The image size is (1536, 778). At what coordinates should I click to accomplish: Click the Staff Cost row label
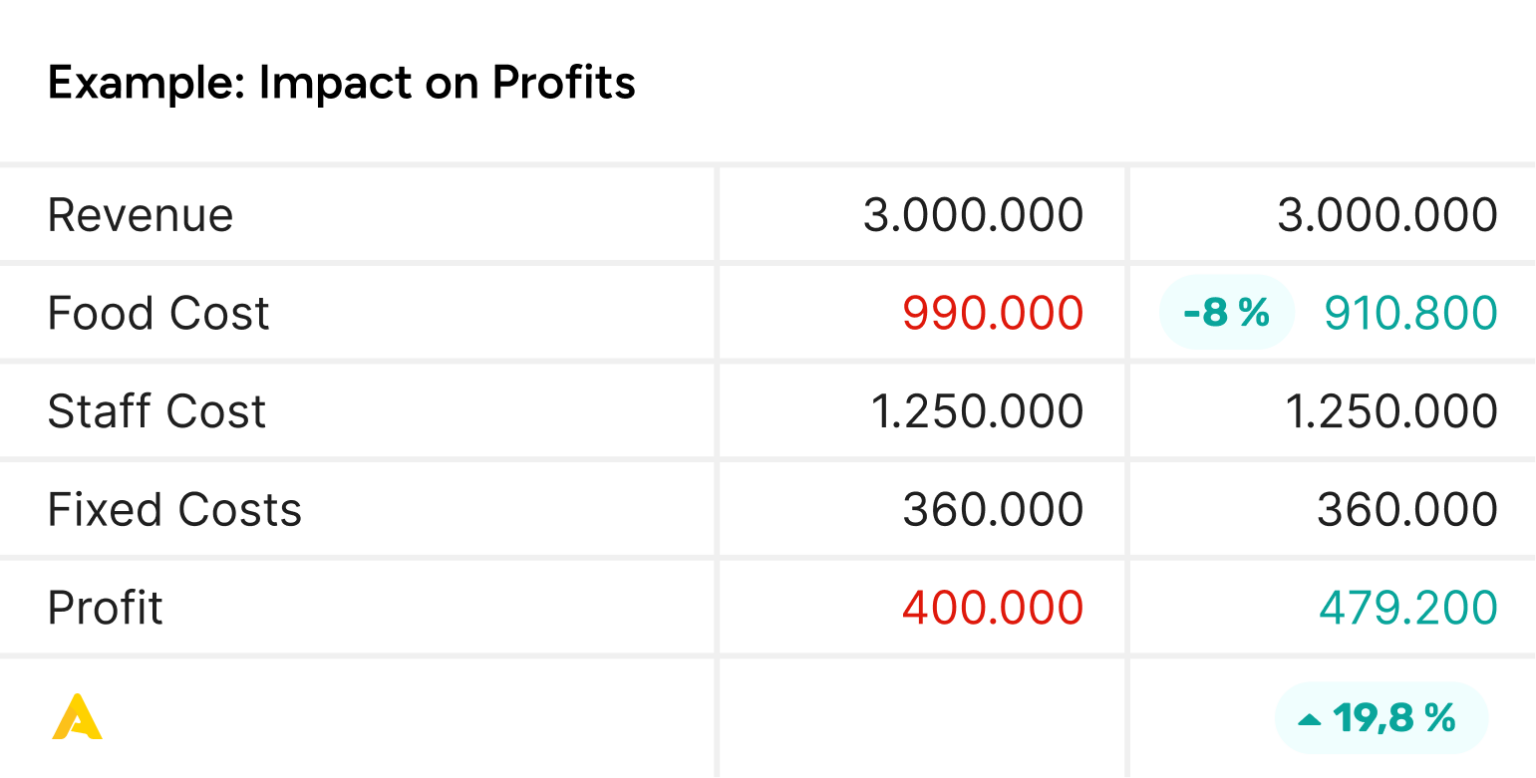tap(156, 411)
